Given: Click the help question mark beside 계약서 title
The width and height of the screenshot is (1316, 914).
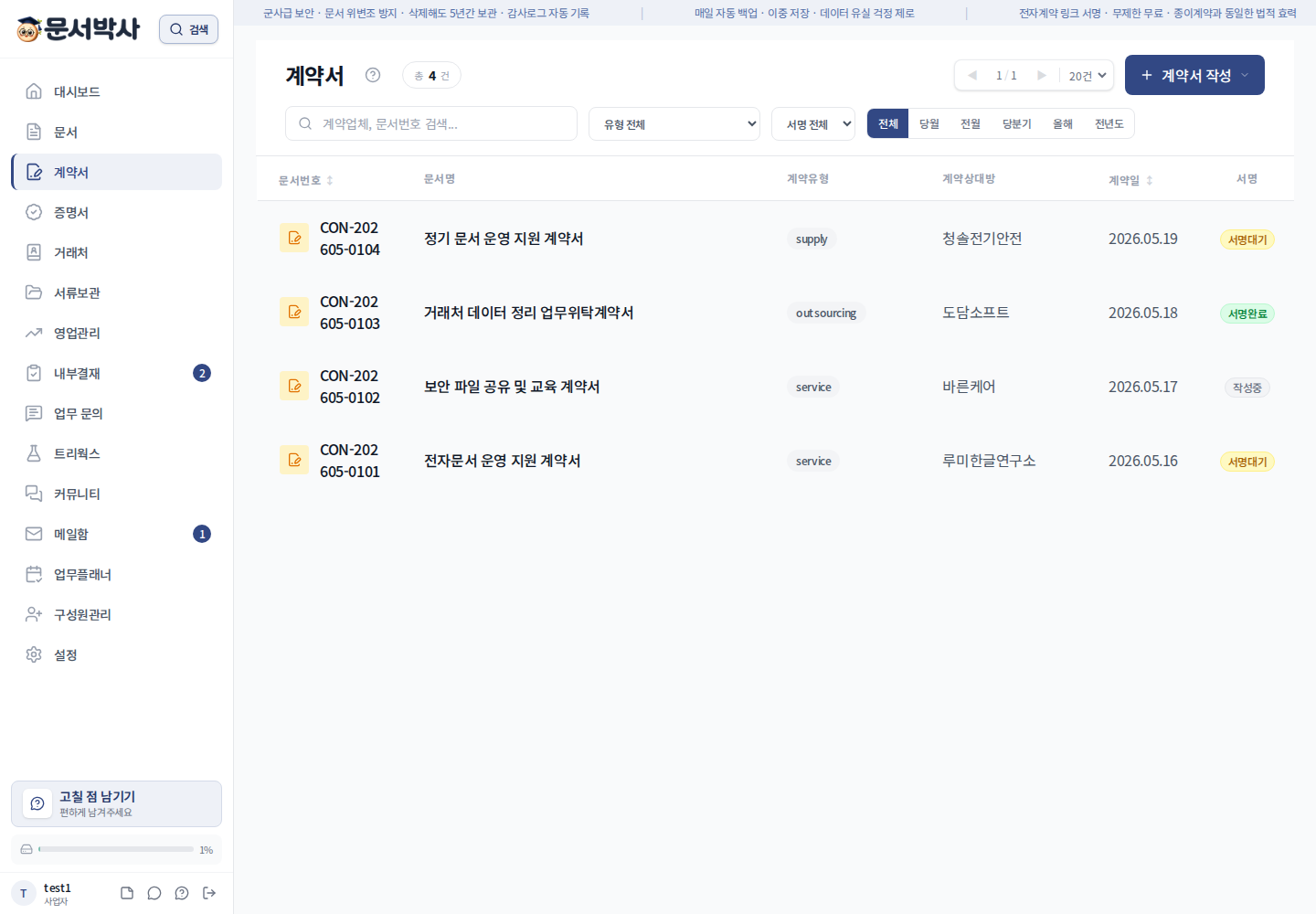Looking at the screenshot, I should pos(373,75).
